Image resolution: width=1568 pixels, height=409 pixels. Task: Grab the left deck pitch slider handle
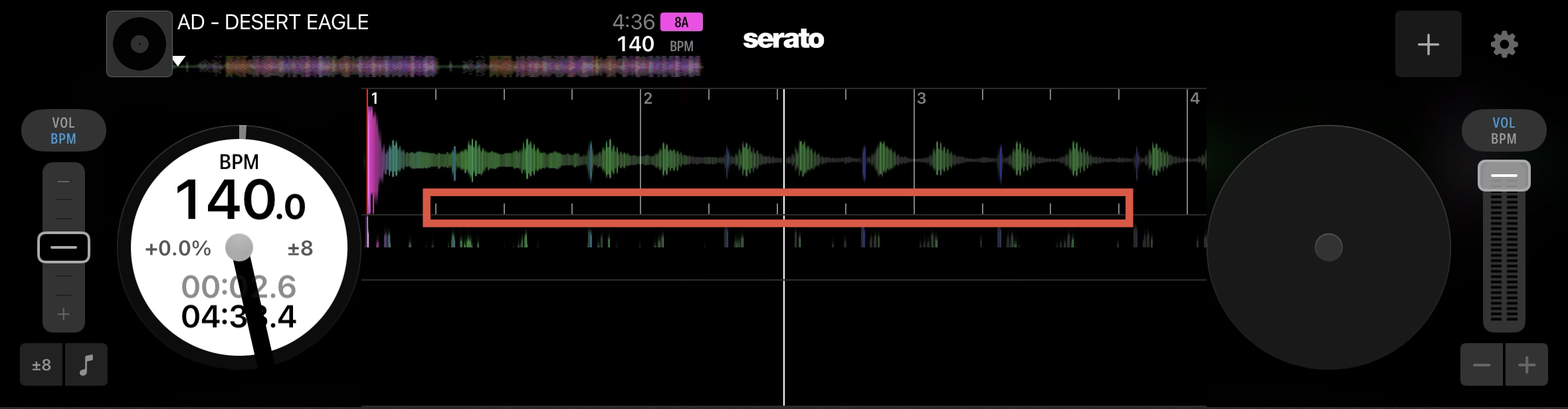point(64,247)
